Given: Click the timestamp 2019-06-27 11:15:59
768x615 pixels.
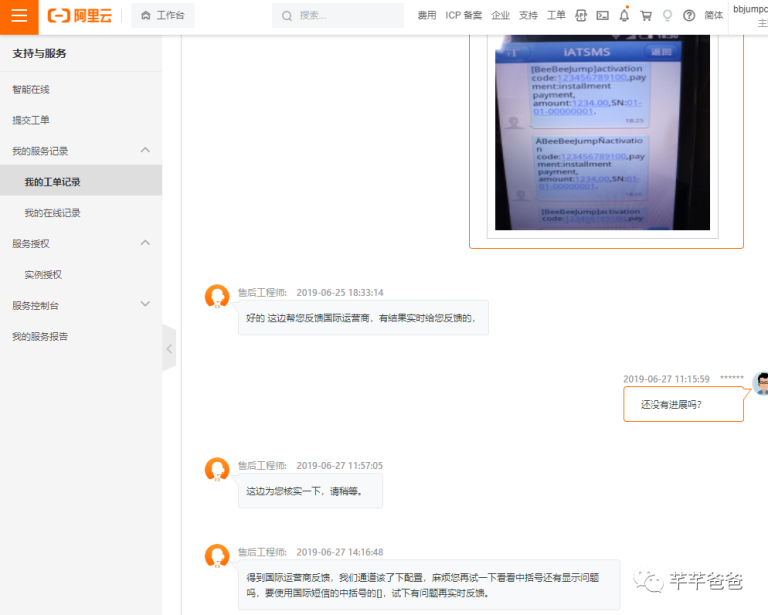Looking at the screenshot, I should point(666,379).
